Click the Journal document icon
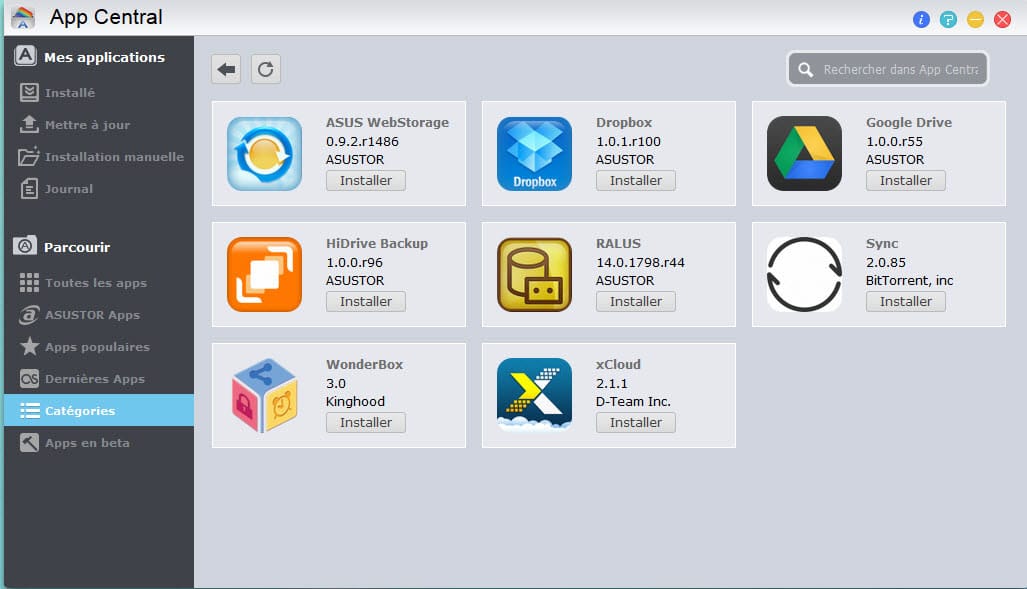This screenshot has width=1027, height=589. pos(29,189)
